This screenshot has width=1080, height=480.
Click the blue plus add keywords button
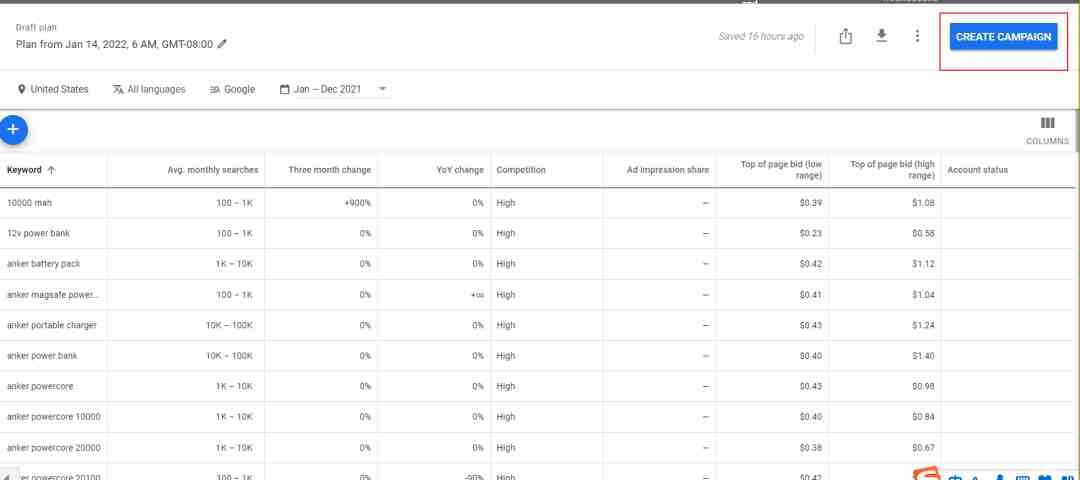click(x=13, y=129)
